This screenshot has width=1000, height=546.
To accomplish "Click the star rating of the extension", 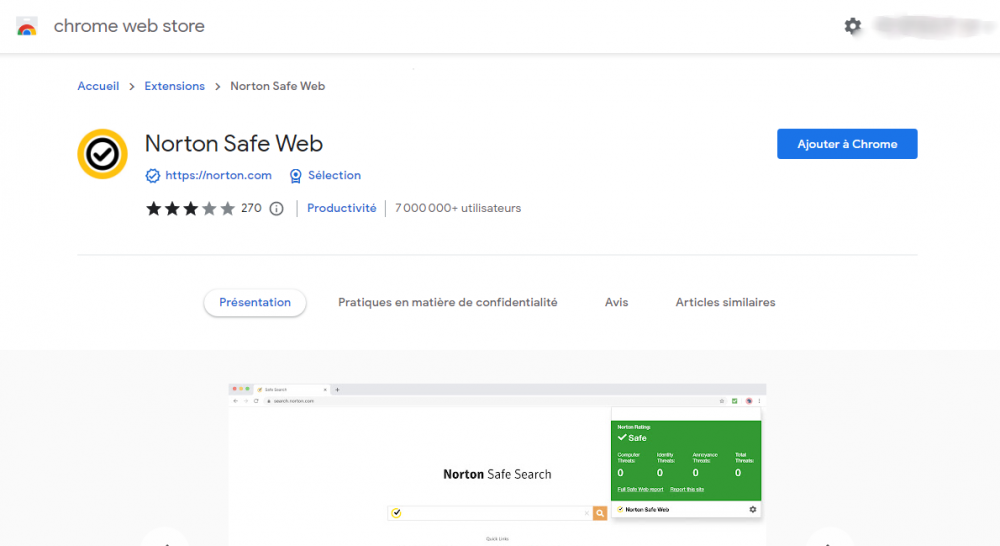I will click(x=190, y=209).
